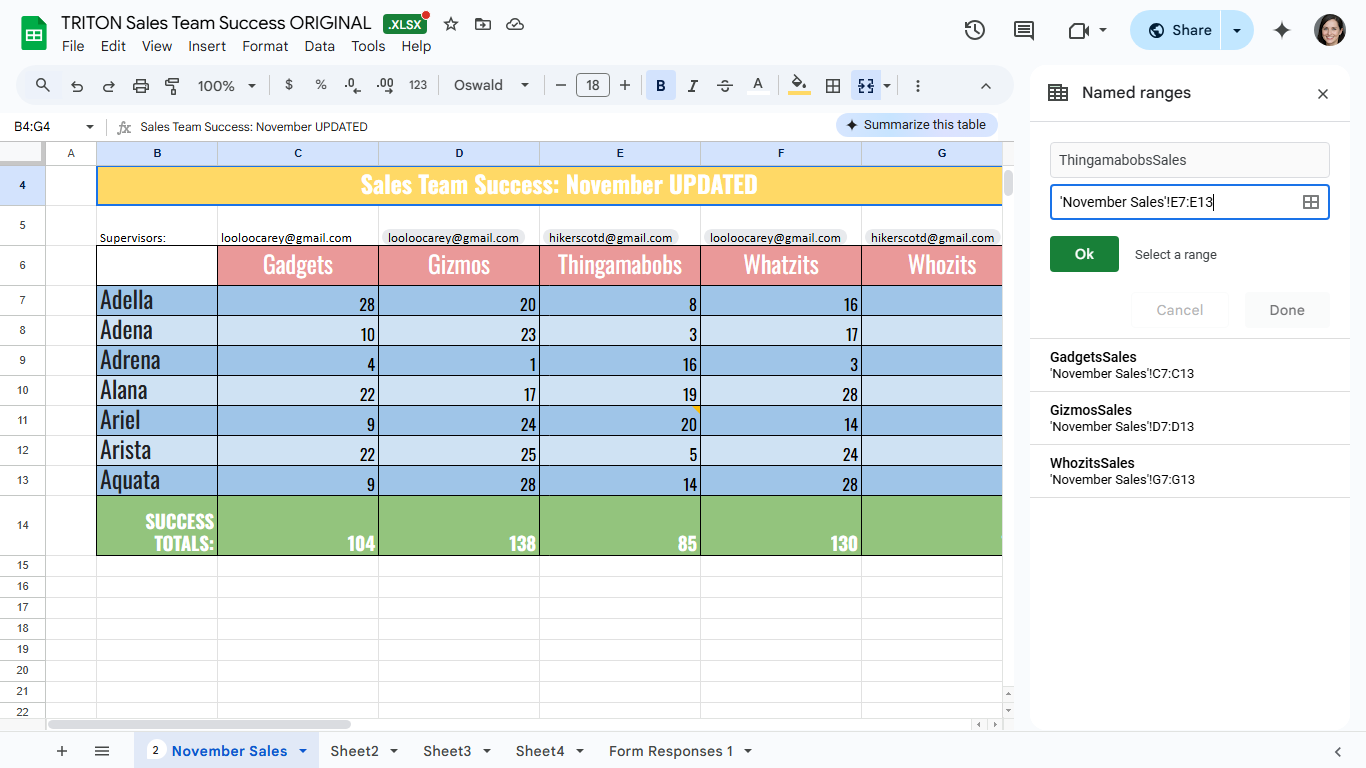1366x768 pixels.
Task: Open the Format menu
Action: coord(265,46)
